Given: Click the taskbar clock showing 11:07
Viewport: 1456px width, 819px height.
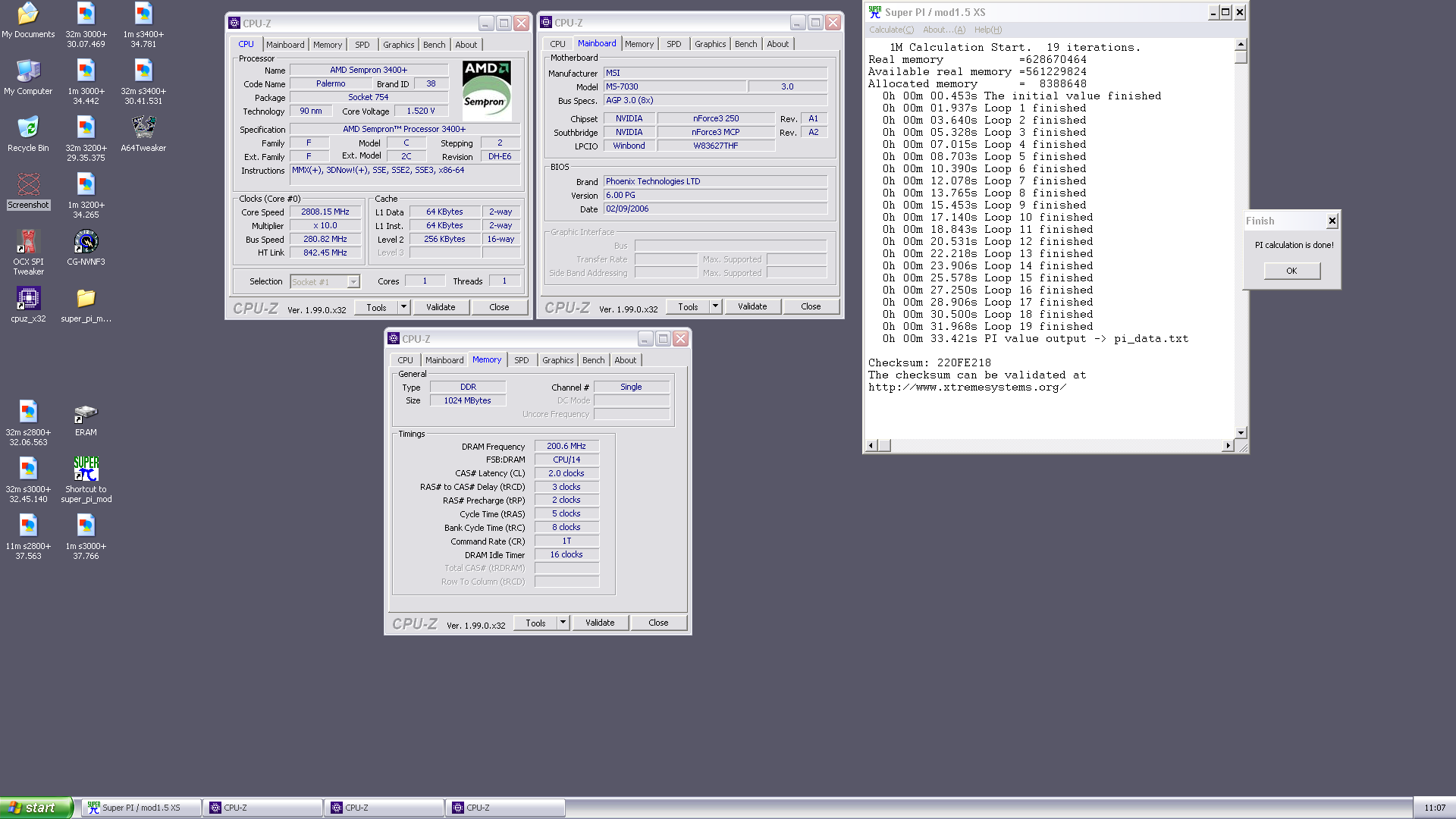Looking at the screenshot, I should (1435, 808).
